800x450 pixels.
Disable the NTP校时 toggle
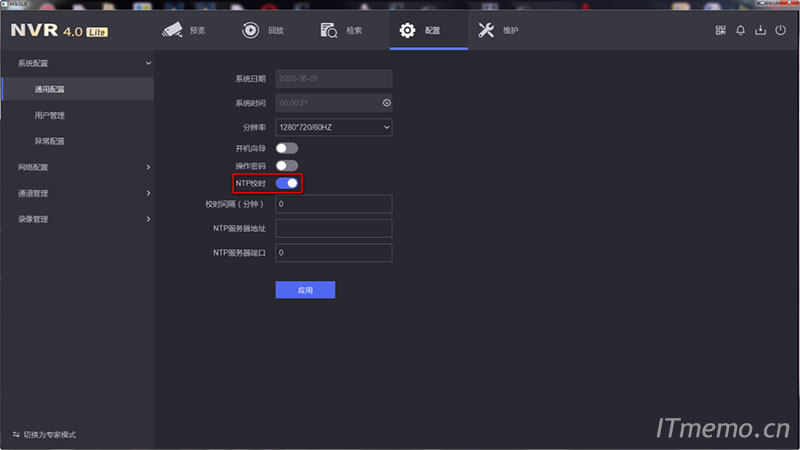287,183
